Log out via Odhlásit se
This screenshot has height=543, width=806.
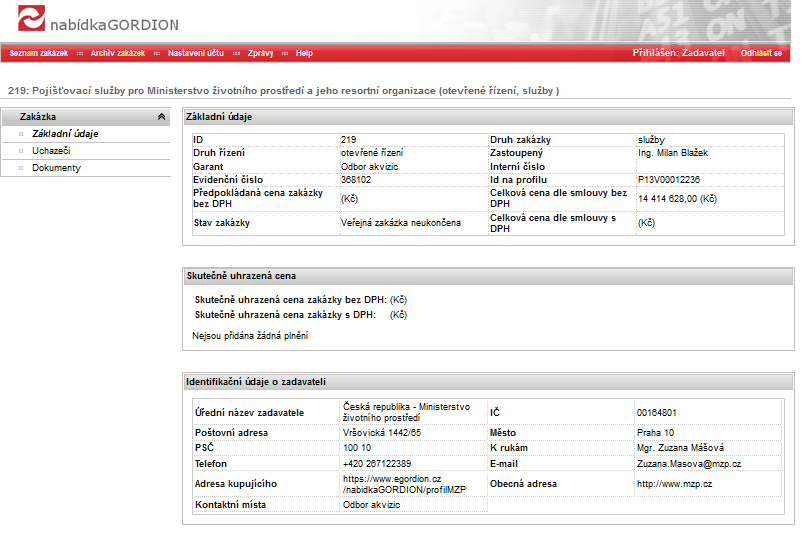[x=761, y=53]
